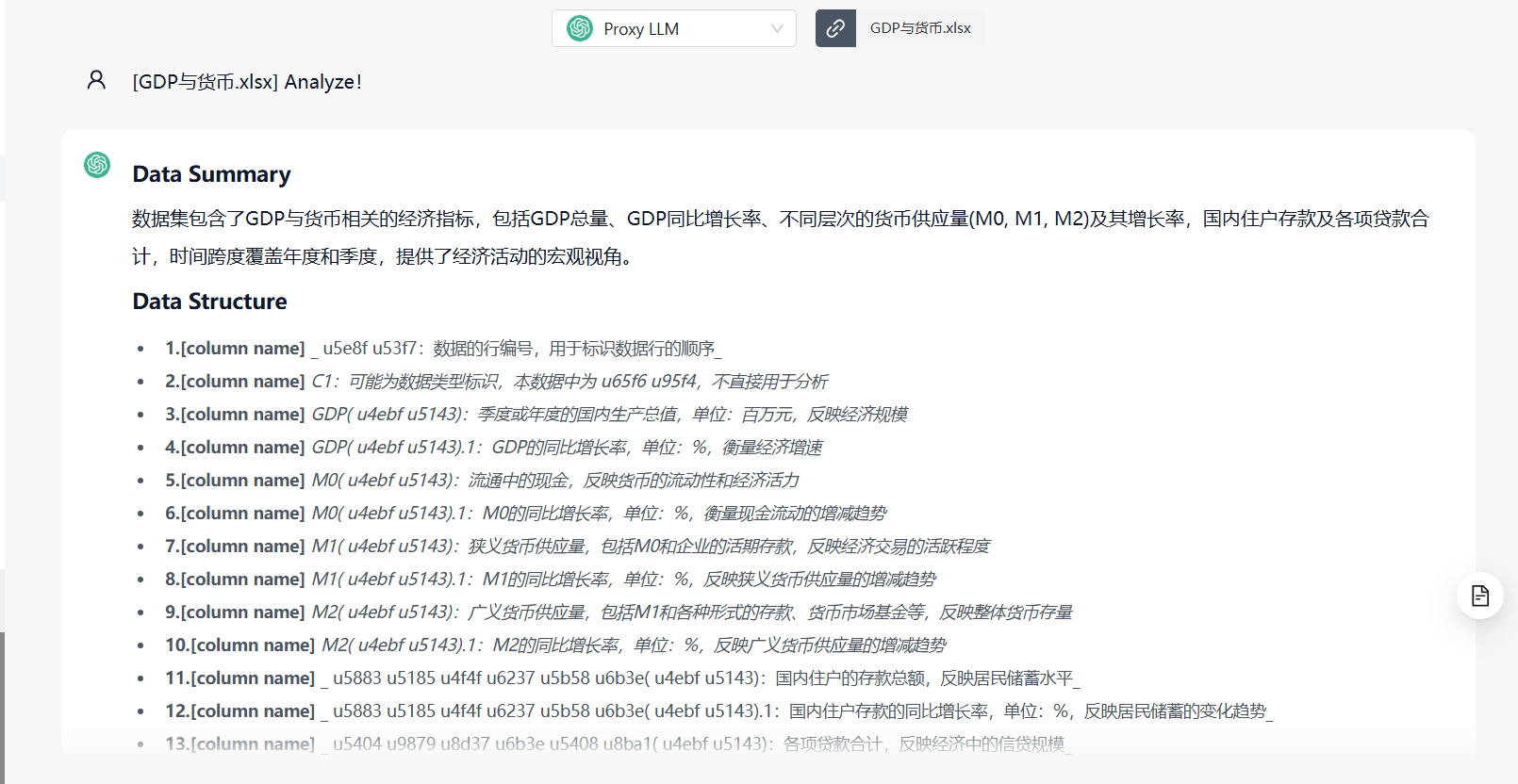Click the user message '[GDP与货币.xlsx] Analyze!'
This screenshot has width=1518, height=784.
click(x=247, y=82)
